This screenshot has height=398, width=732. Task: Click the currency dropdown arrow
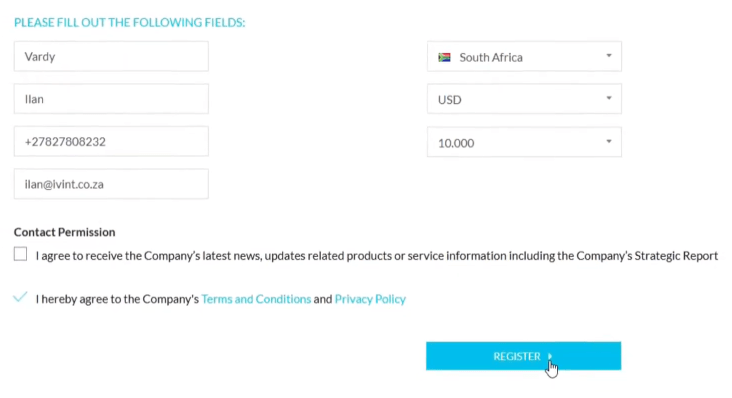pyautogui.click(x=609, y=98)
